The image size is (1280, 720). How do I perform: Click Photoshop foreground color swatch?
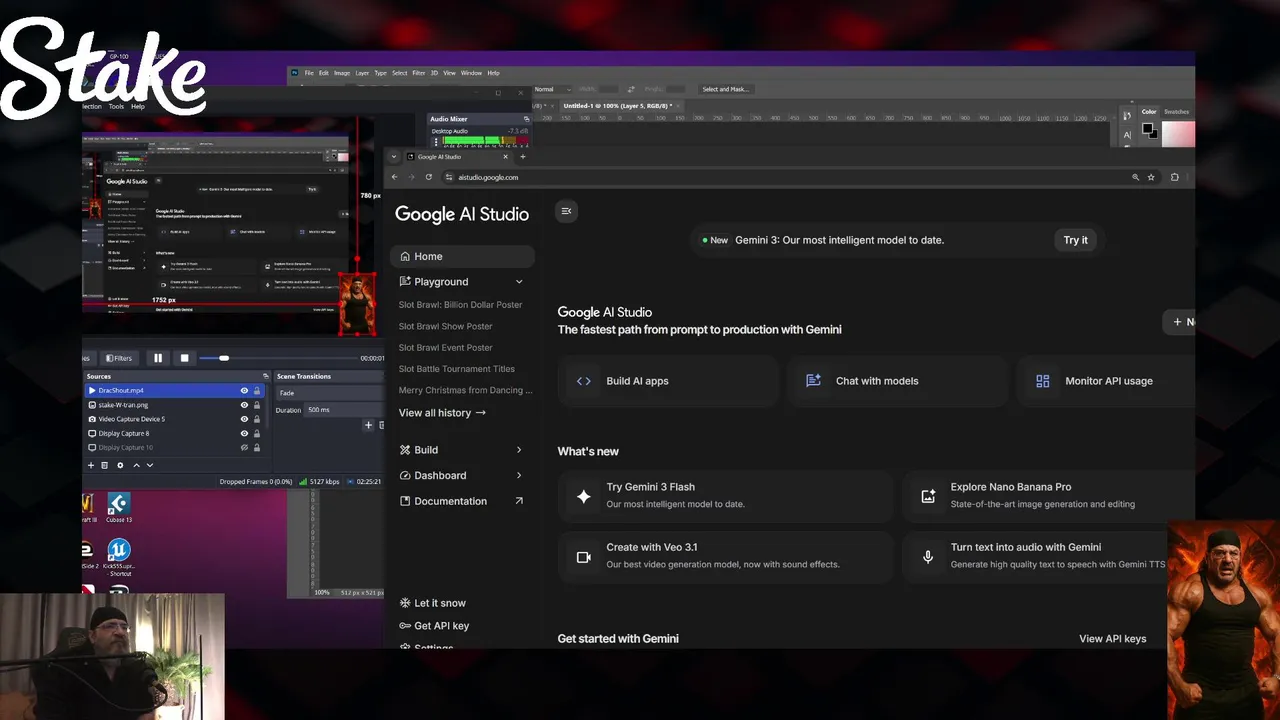pyautogui.click(x=1147, y=128)
